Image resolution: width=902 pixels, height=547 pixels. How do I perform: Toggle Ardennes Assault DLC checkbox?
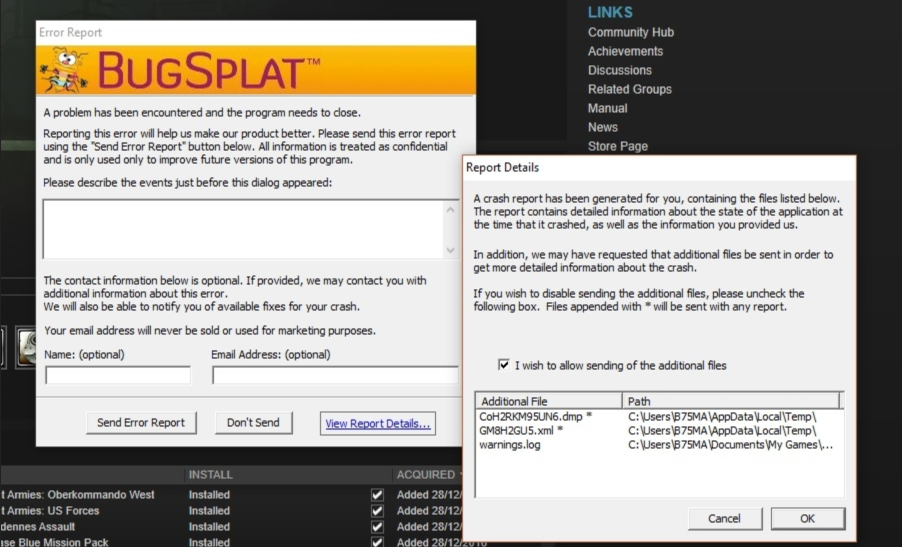377,527
